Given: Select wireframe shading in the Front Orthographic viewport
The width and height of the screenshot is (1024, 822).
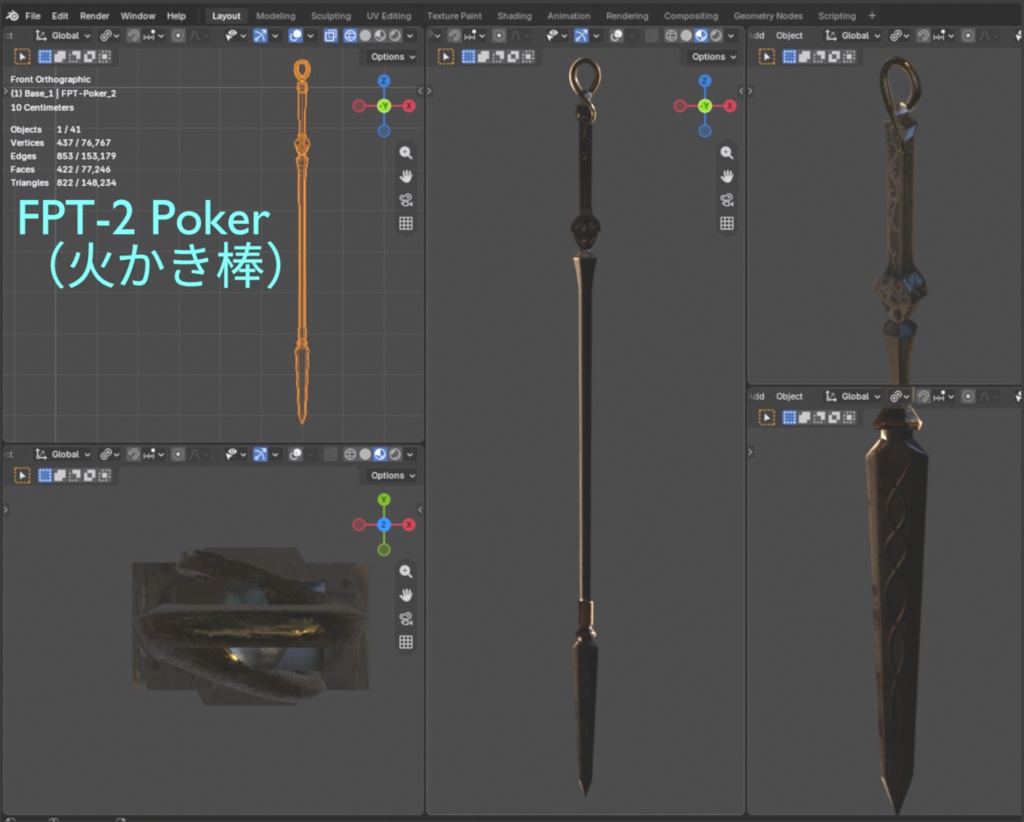Looking at the screenshot, I should [x=350, y=36].
